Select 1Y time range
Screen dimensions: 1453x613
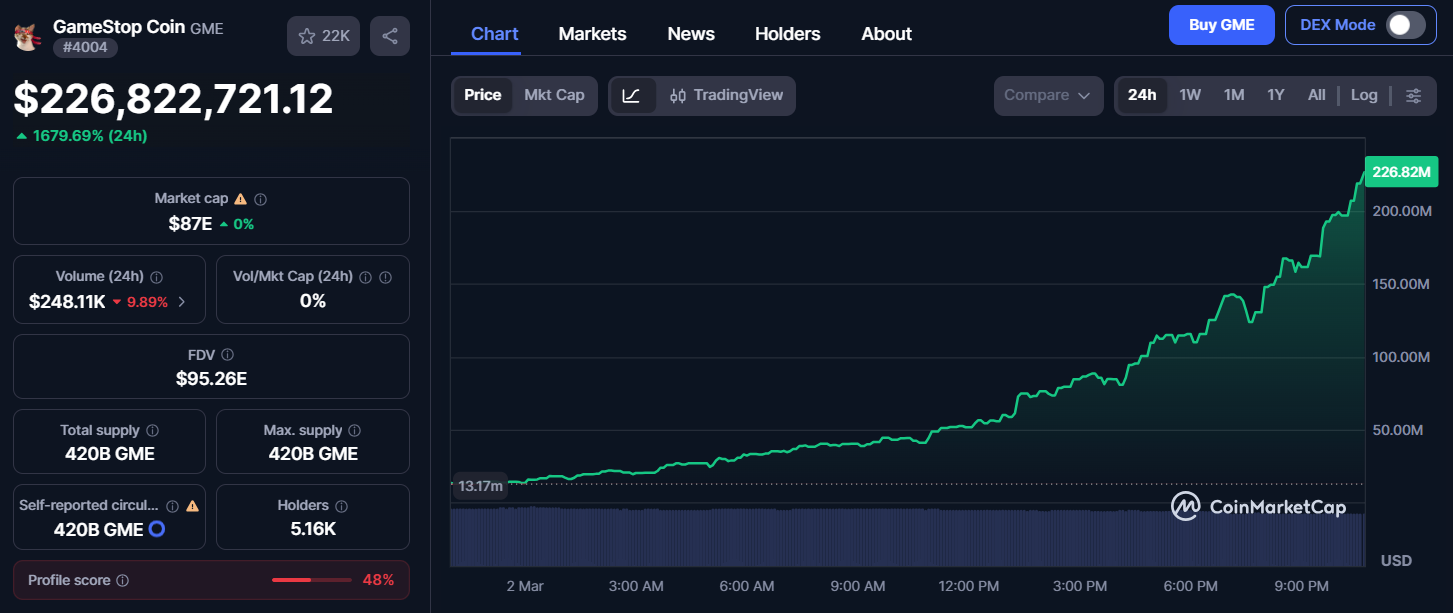(x=1276, y=95)
